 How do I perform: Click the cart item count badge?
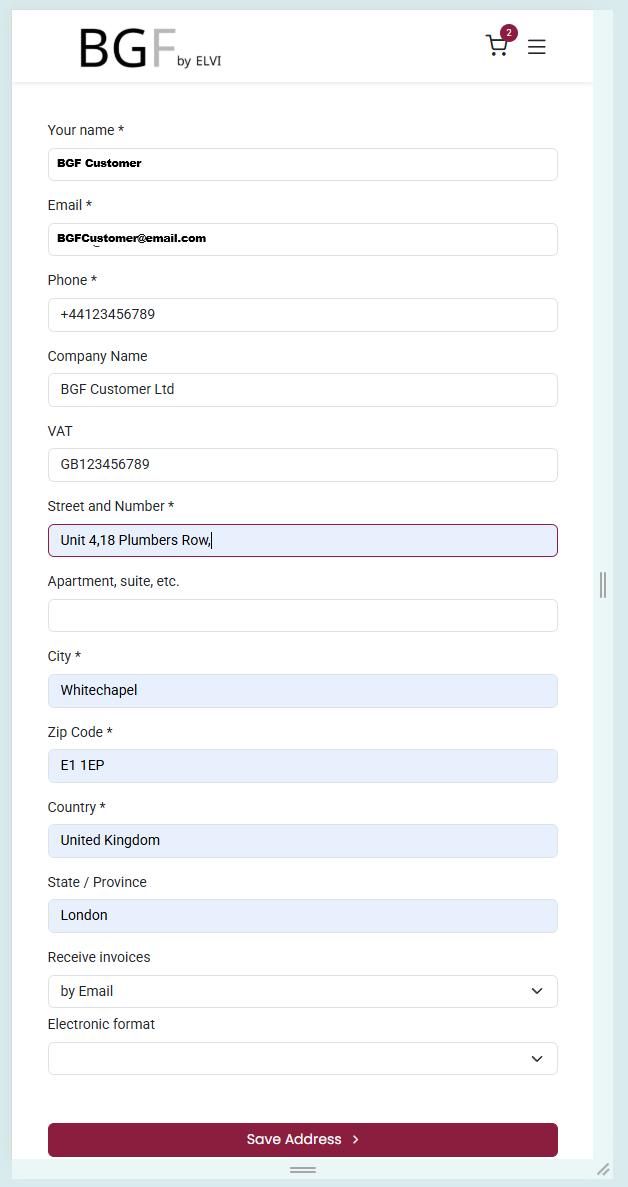click(x=509, y=33)
